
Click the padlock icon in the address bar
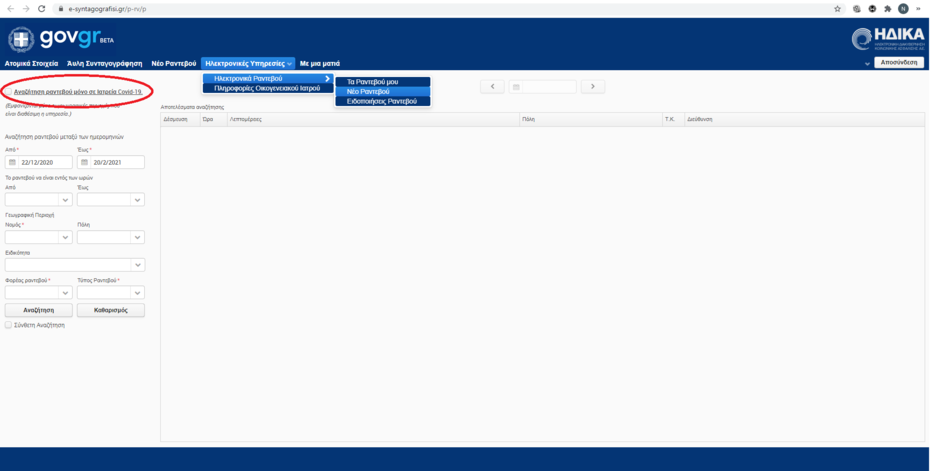60,9
